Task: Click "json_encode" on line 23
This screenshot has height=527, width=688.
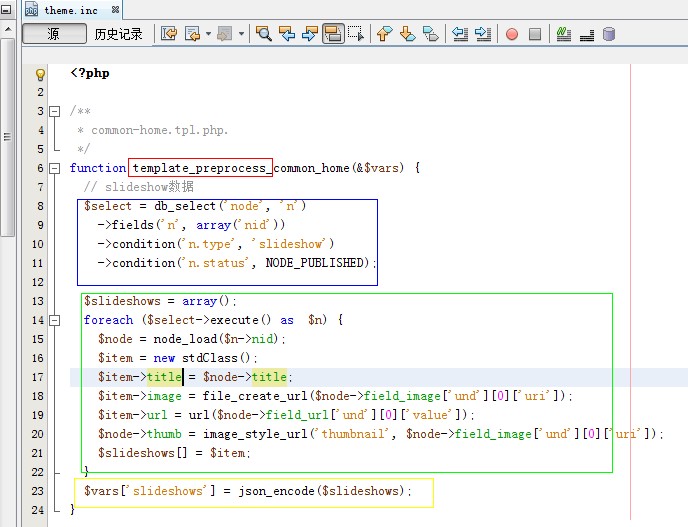Action: (x=276, y=491)
